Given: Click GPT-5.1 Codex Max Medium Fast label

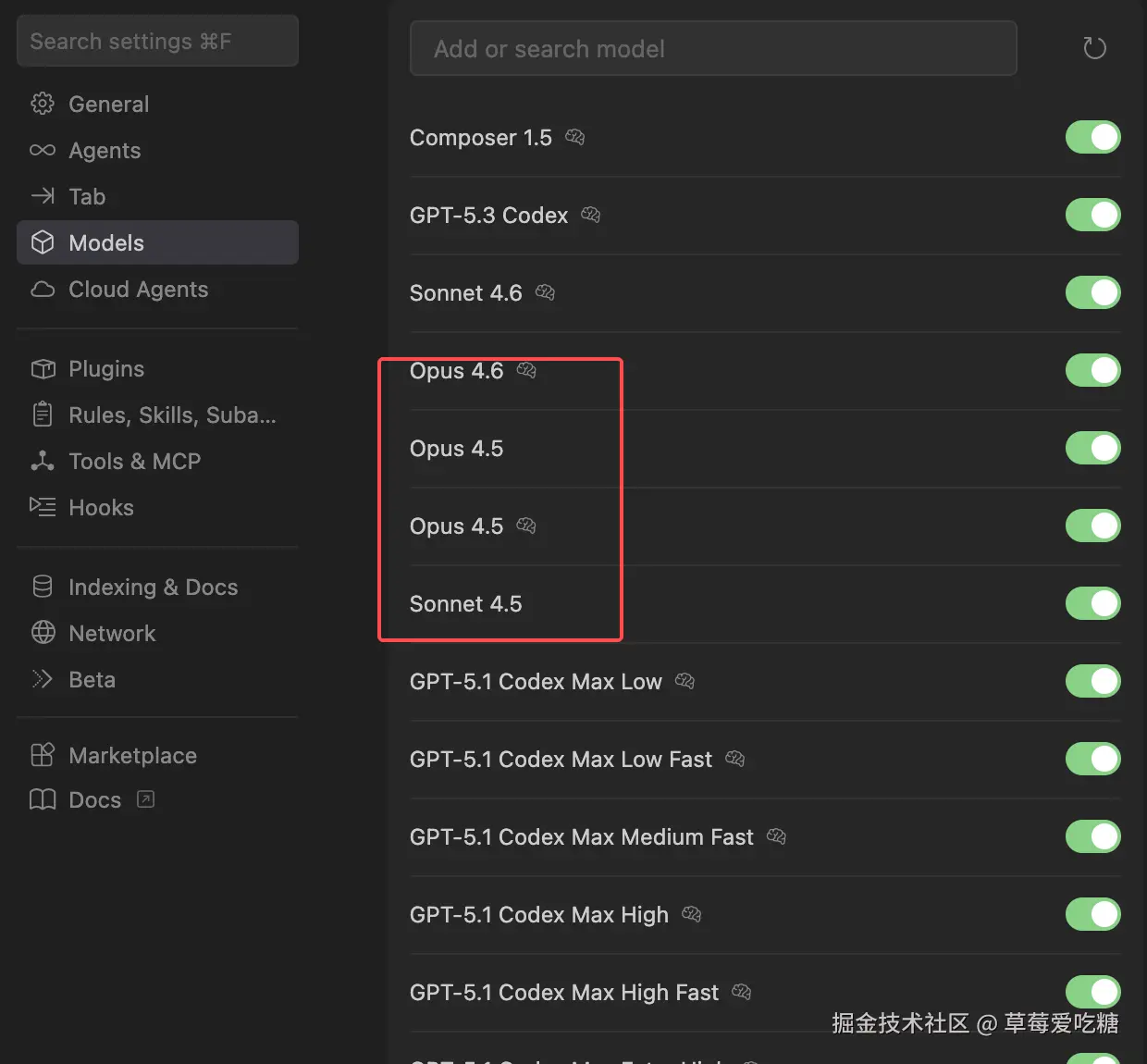Looking at the screenshot, I should coord(582,836).
